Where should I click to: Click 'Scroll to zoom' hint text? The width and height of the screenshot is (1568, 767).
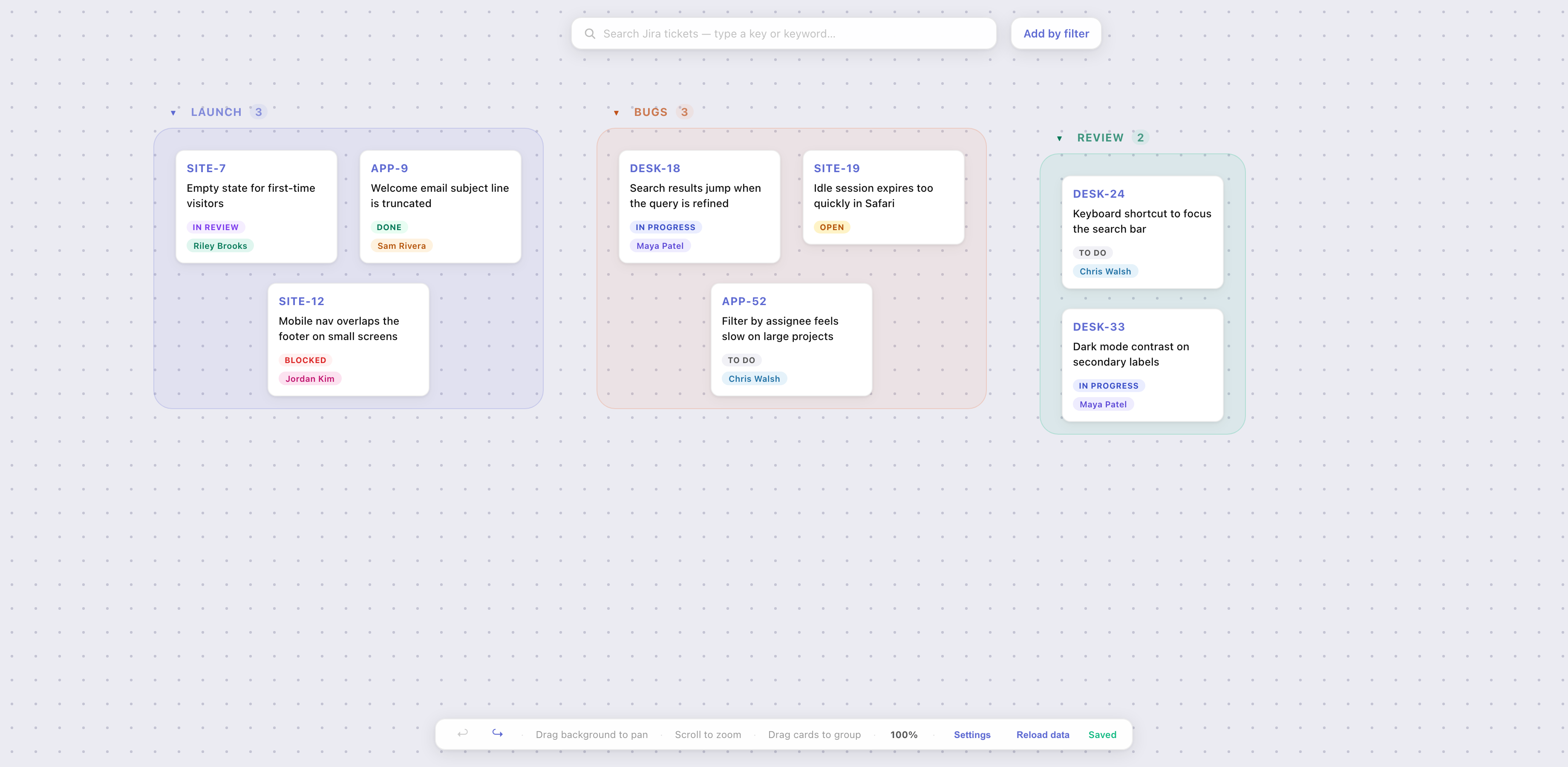point(708,735)
